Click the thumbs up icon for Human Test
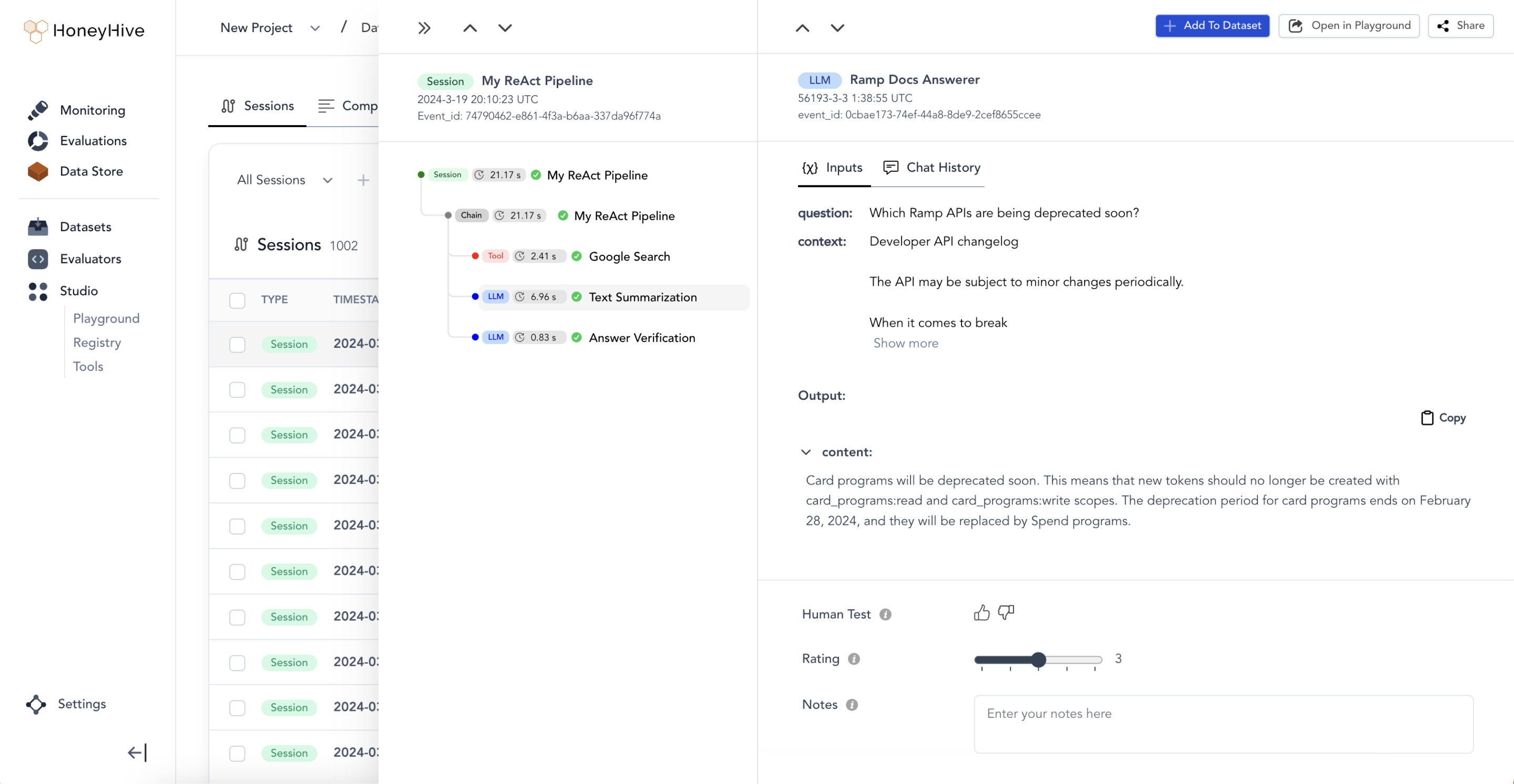This screenshot has height=784, width=1514. (981, 613)
